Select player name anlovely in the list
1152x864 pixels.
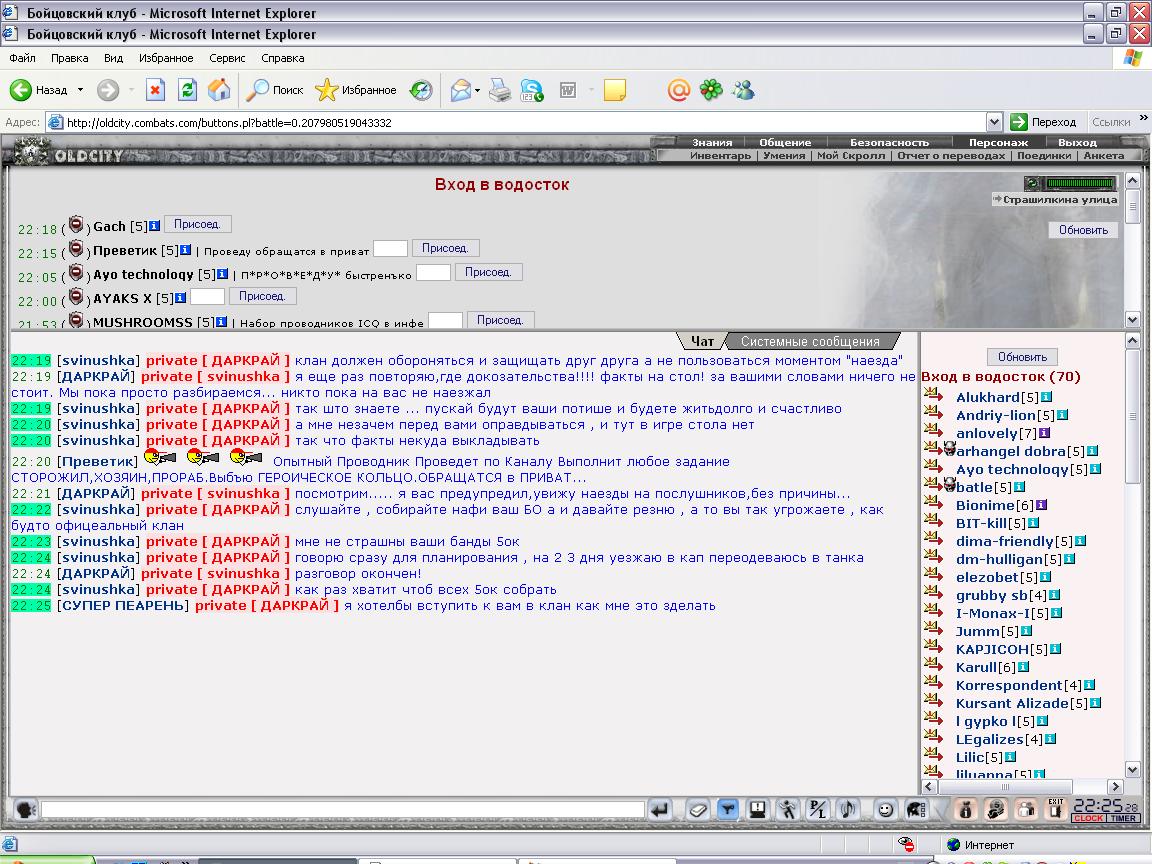pyautogui.click(x=987, y=433)
